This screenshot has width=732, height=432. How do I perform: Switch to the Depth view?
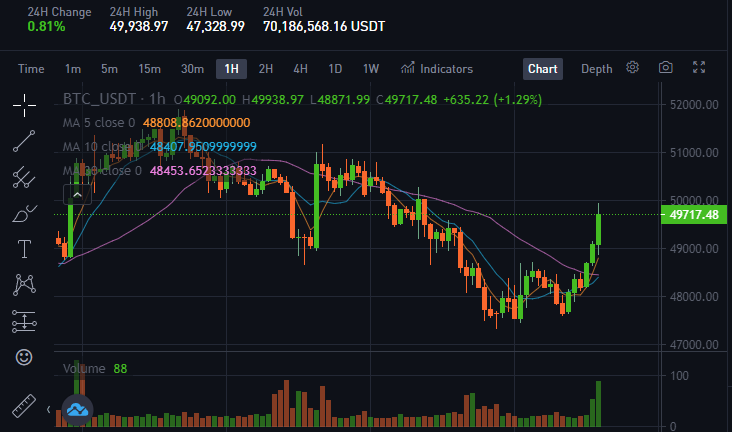pyautogui.click(x=596, y=69)
